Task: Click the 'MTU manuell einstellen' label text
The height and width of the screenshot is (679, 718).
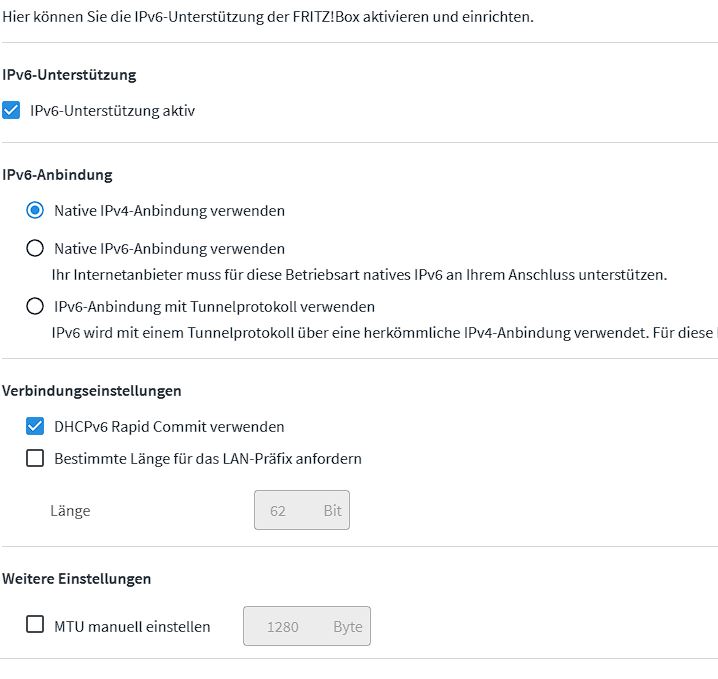Action: [132, 627]
